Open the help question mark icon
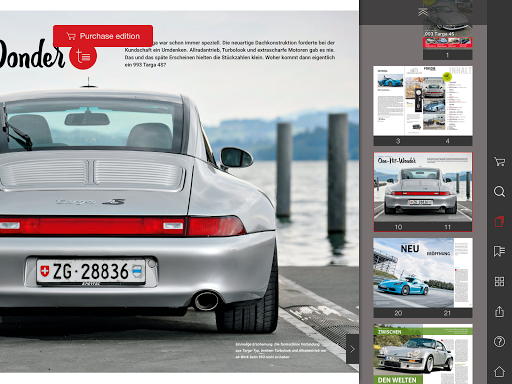512x384 pixels. (x=499, y=341)
